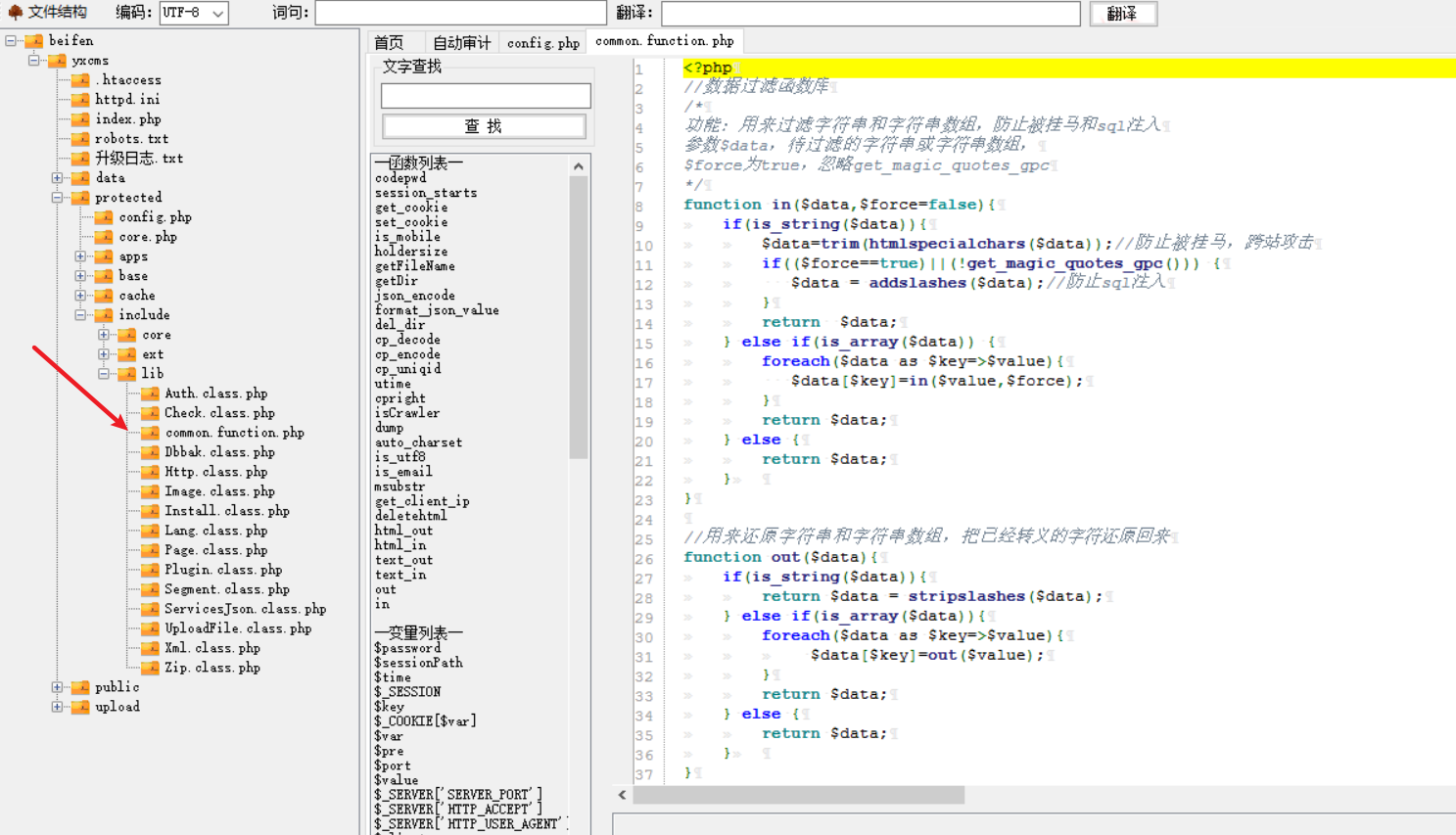The image size is (1456, 835).
Task: Click the UploadFile.class.php file icon
Action: 150,628
